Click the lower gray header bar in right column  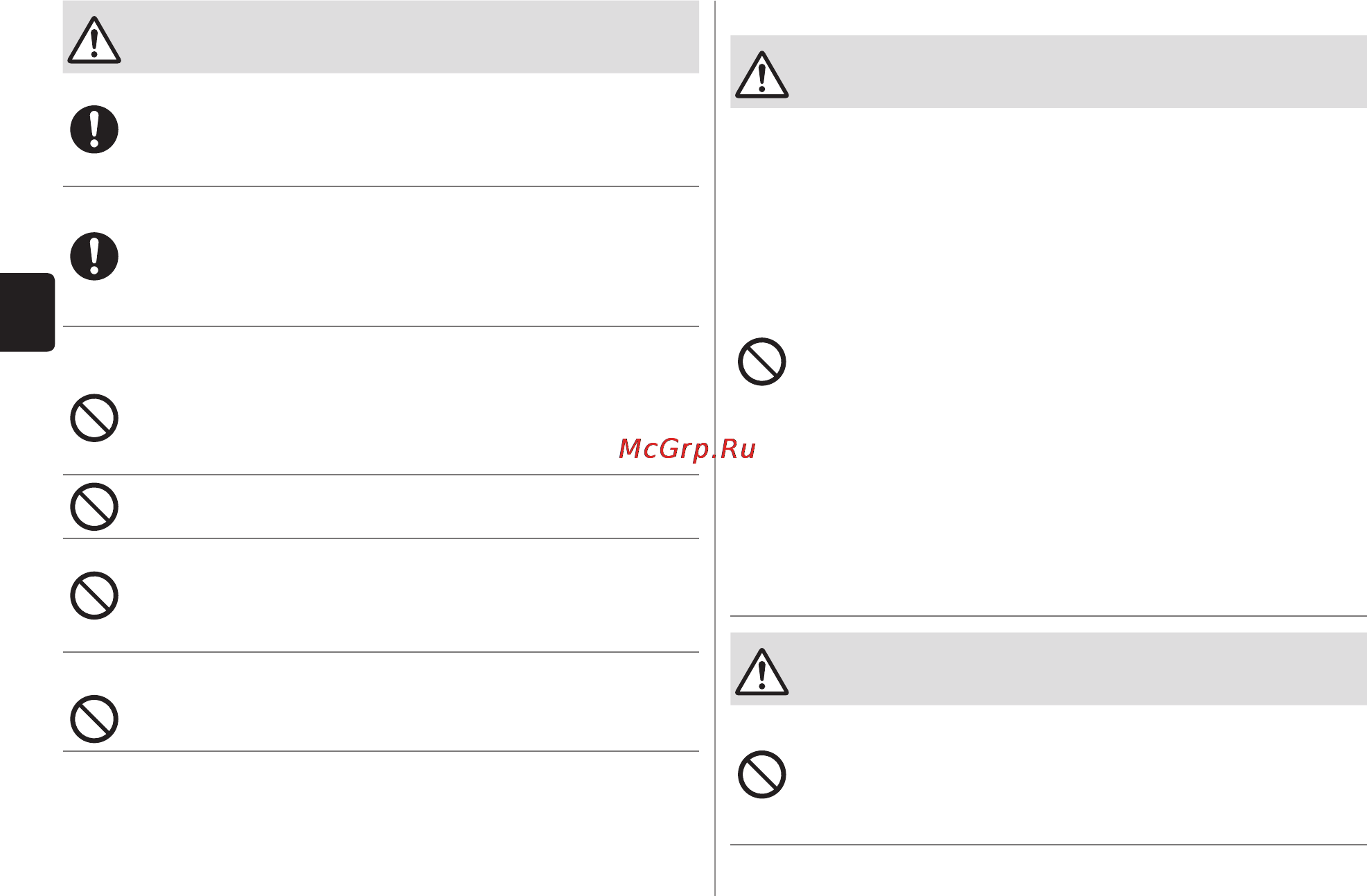(x=1048, y=669)
